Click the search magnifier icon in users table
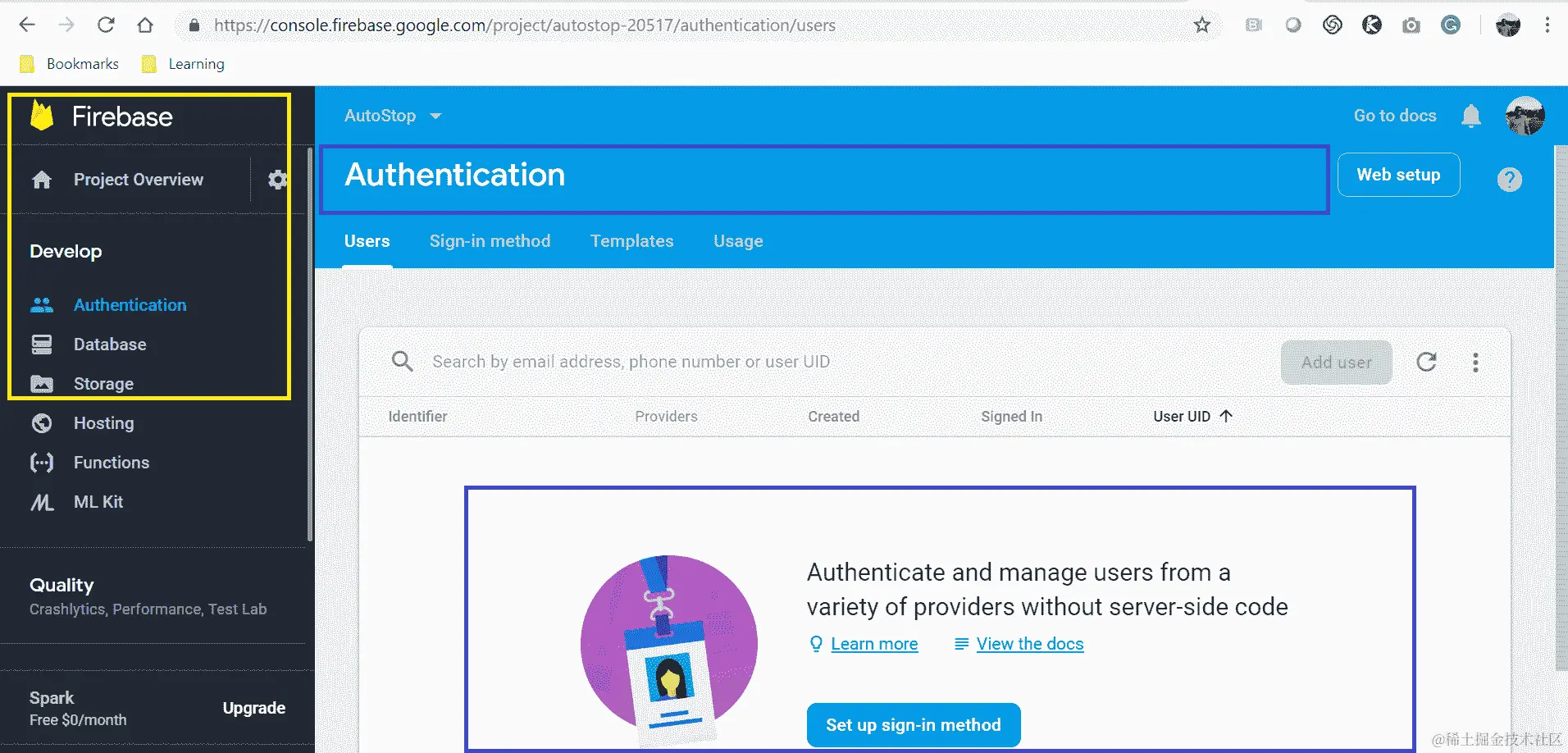The width and height of the screenshot is (1568, 753). click(402, 361)
